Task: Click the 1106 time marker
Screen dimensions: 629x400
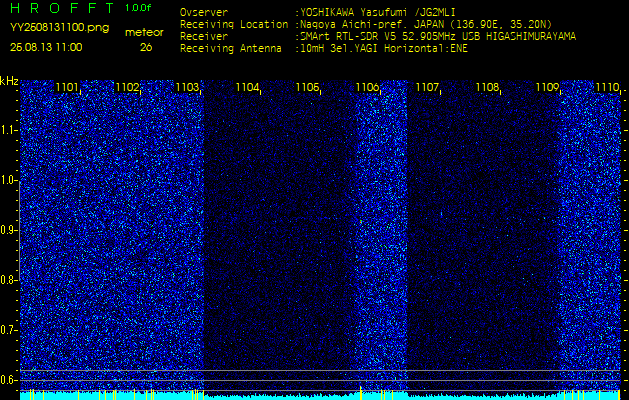Action: pyautogui.click(x=367, y=87)
